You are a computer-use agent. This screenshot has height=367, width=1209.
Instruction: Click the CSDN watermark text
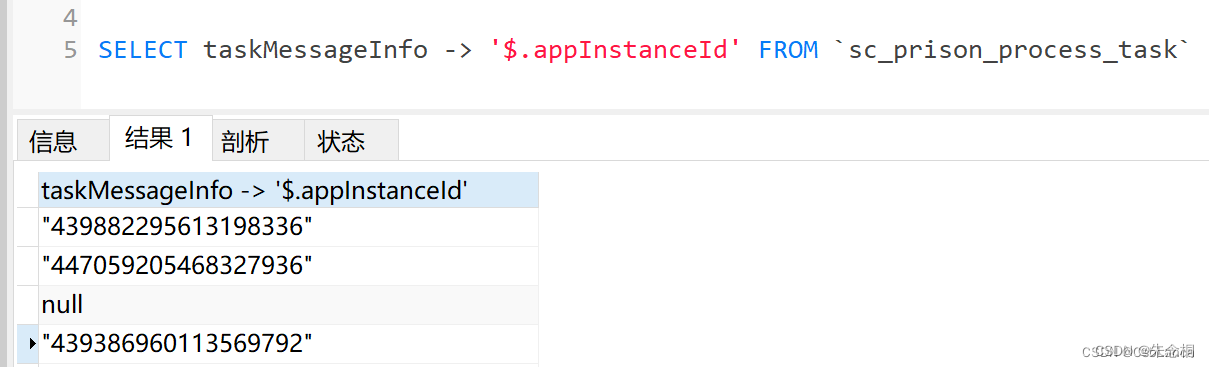click(x=1143, y=351)
